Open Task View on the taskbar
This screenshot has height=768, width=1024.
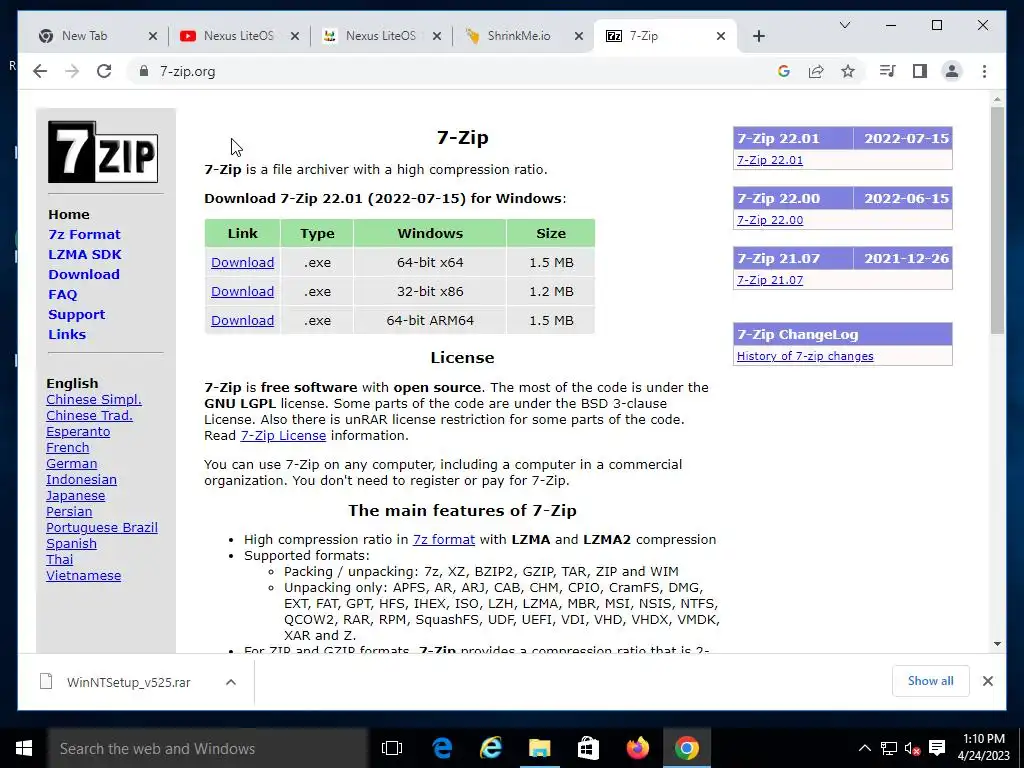[392, 748]
